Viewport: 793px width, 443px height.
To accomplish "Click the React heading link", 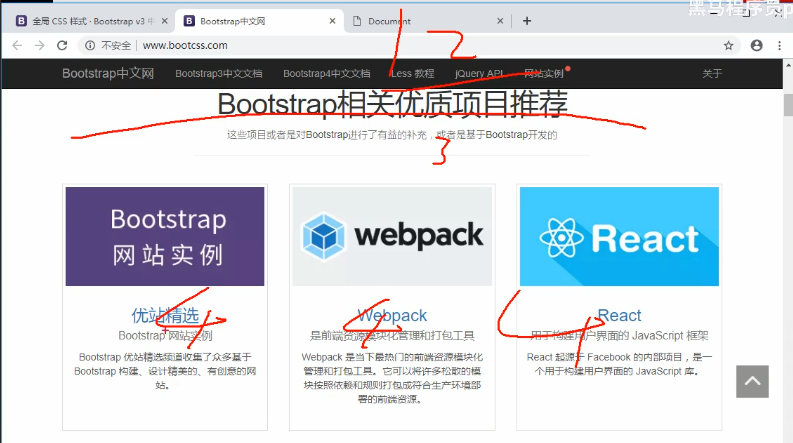I will [x=619, y=315].
